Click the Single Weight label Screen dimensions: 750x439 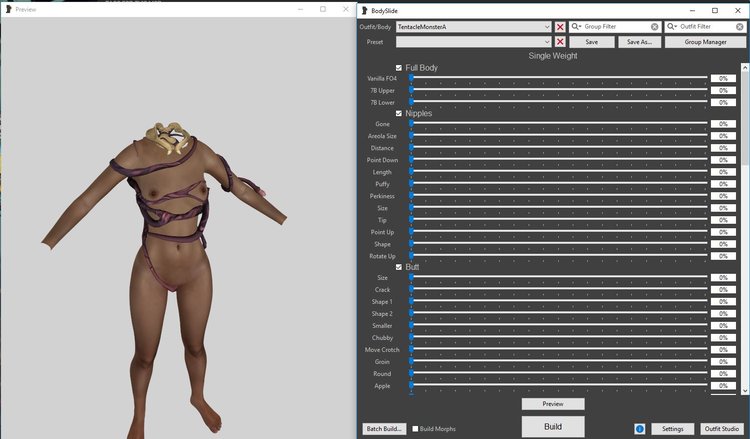553,55
